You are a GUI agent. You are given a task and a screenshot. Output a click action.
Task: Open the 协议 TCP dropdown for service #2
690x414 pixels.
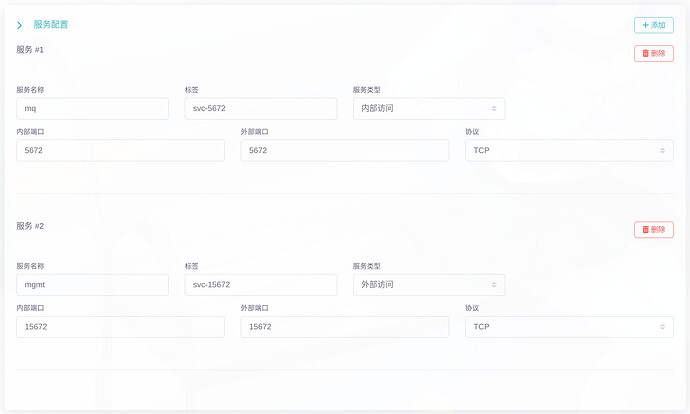569,327
